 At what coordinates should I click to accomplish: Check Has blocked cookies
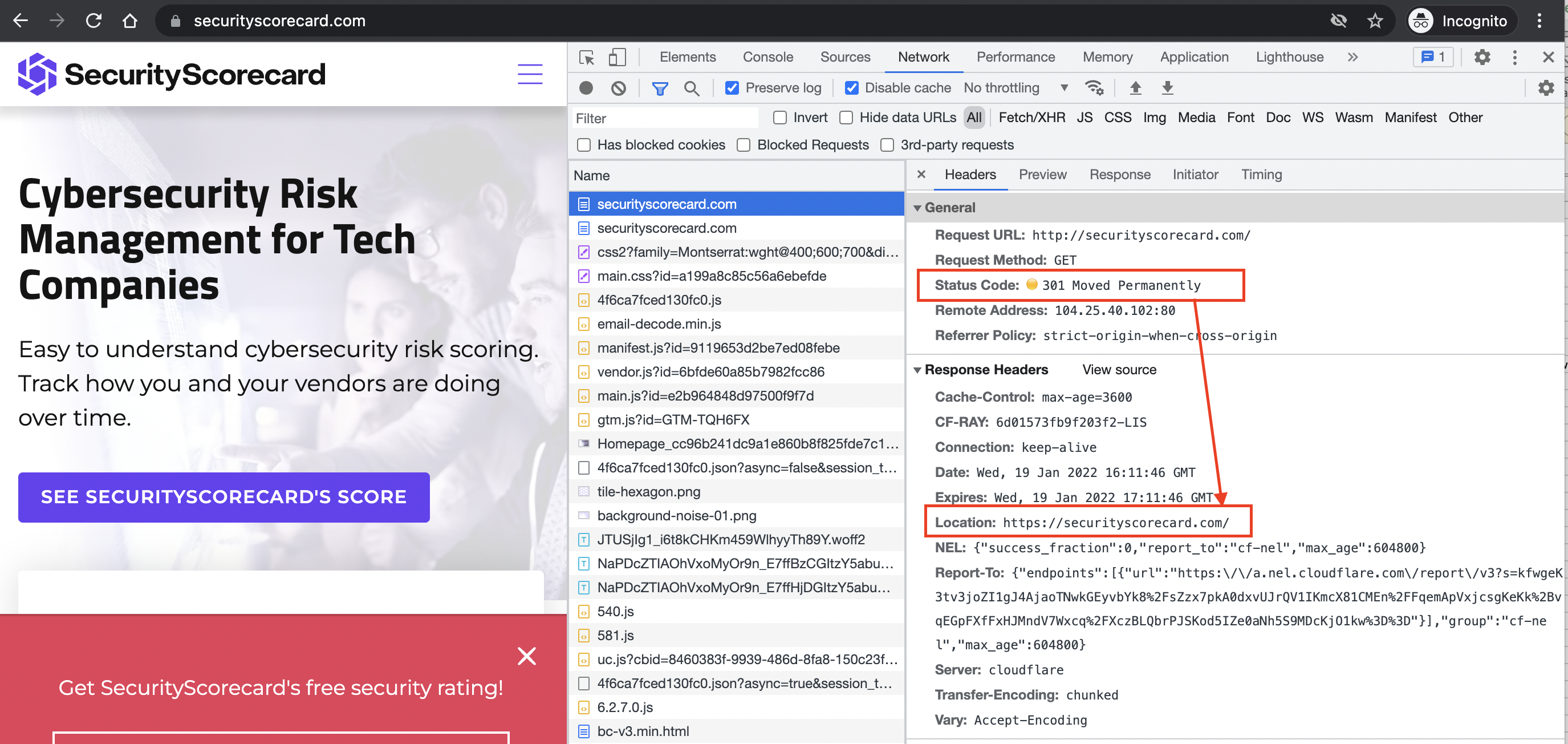(x=584, y=145)
